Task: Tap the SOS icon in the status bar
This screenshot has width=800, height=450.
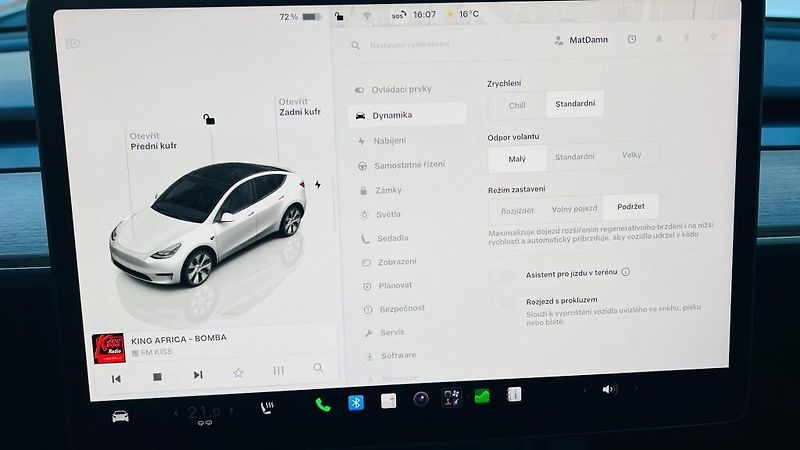Action: [398, 15]
